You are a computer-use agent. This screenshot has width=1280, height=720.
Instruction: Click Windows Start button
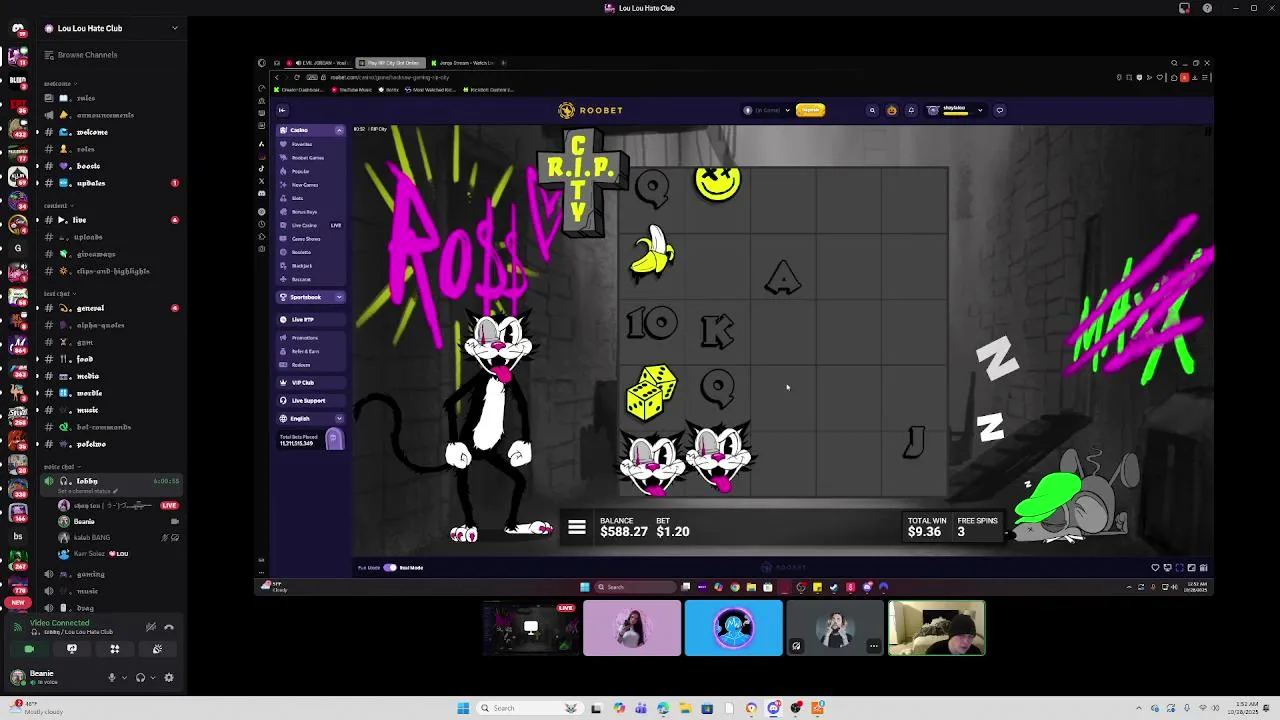pos(463,708)
